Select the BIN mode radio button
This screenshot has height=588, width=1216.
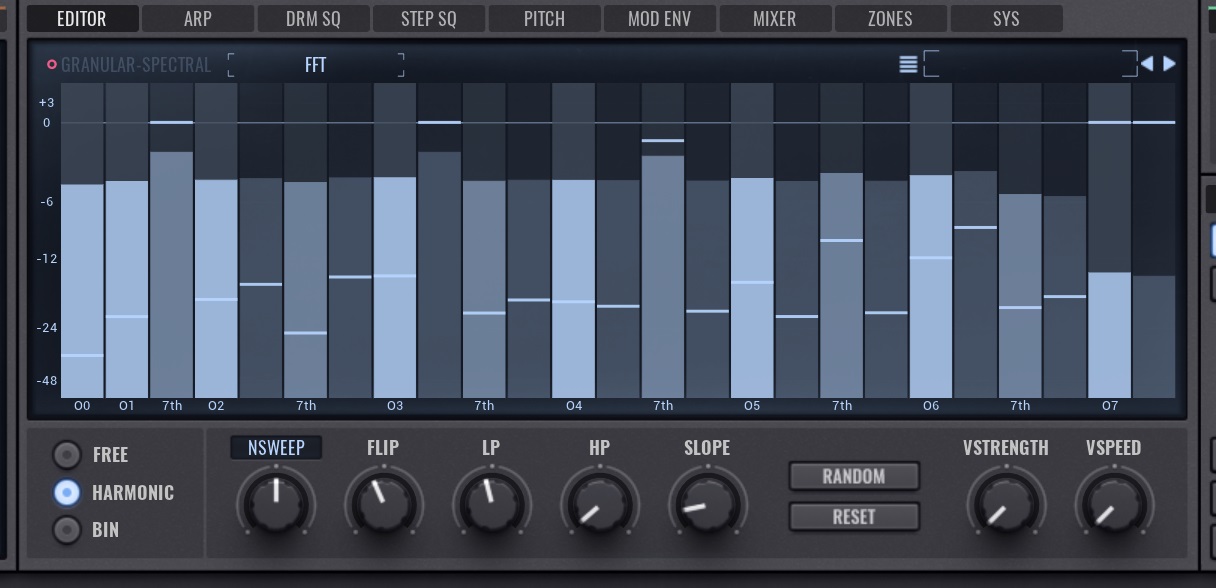point(67,530)
